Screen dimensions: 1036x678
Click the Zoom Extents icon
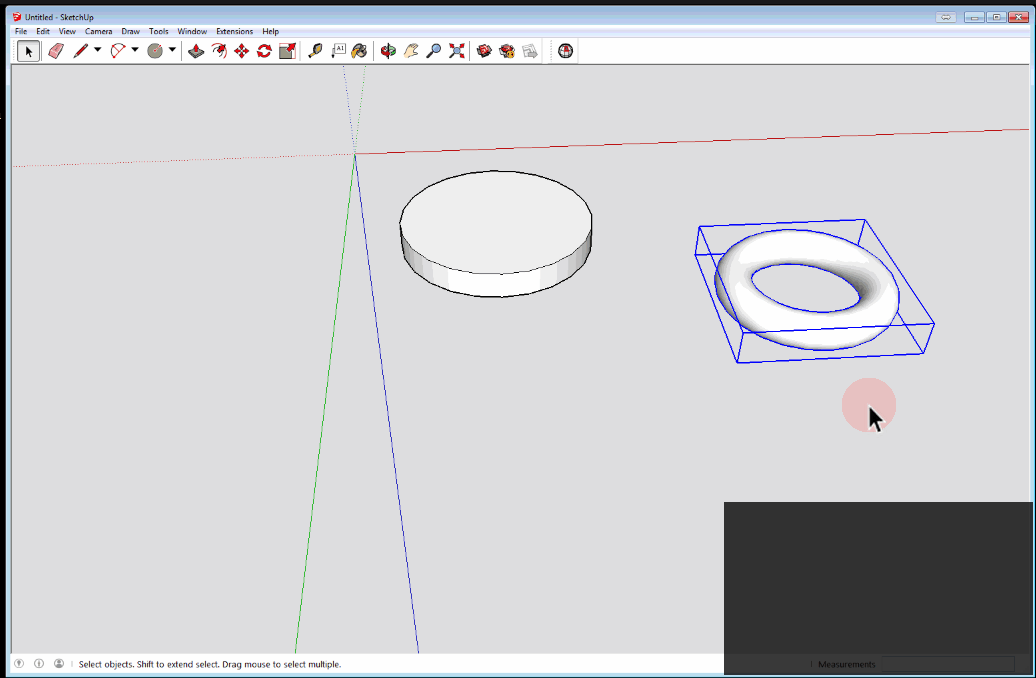(457, 51)
